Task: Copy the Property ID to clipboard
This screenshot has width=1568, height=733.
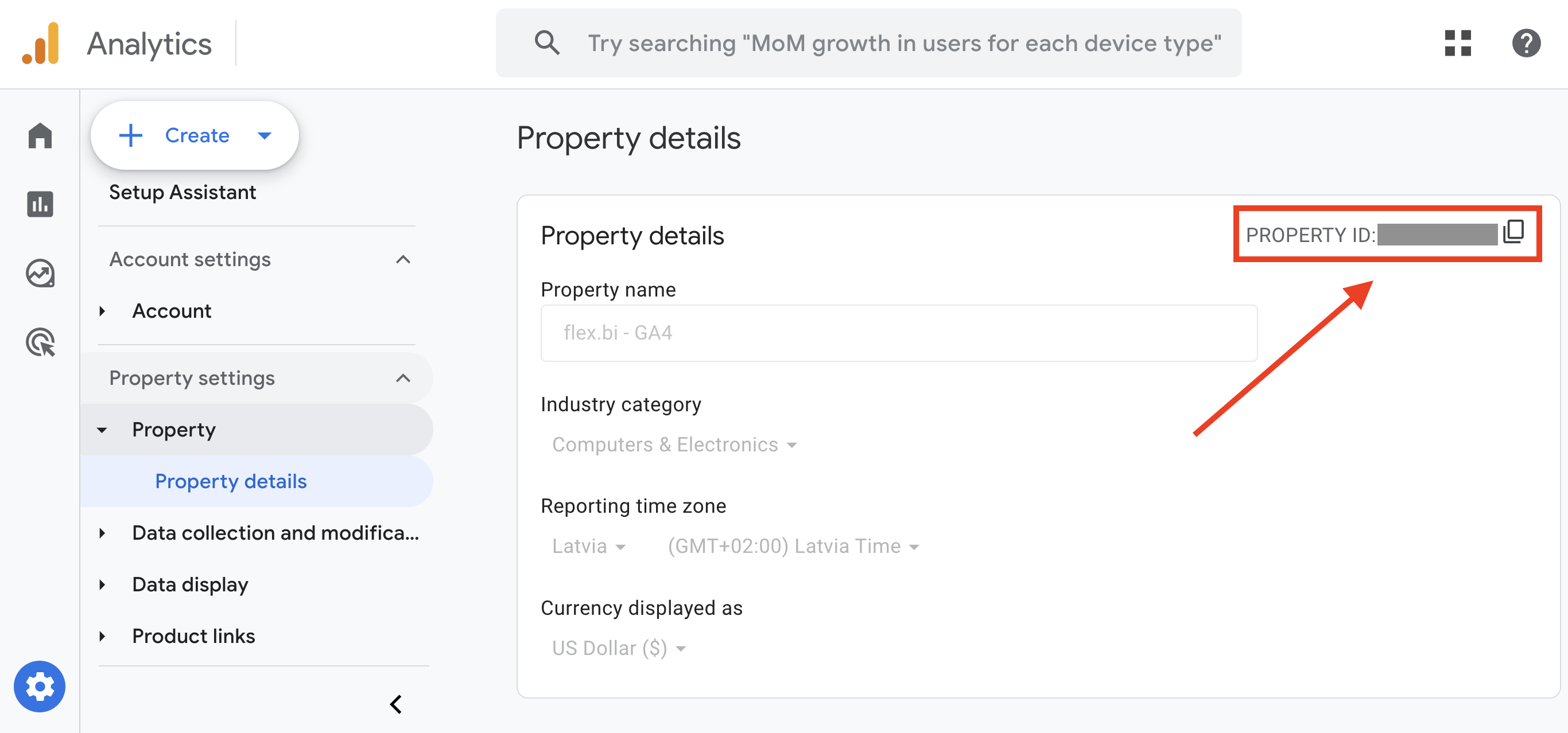Action: 1513,232
